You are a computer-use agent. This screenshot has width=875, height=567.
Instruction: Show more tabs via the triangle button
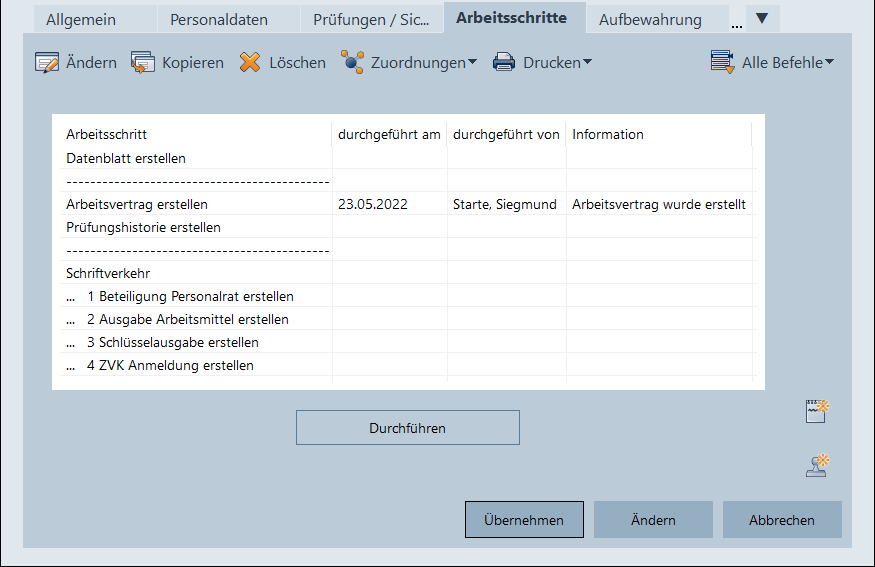(x=762, y=18)
